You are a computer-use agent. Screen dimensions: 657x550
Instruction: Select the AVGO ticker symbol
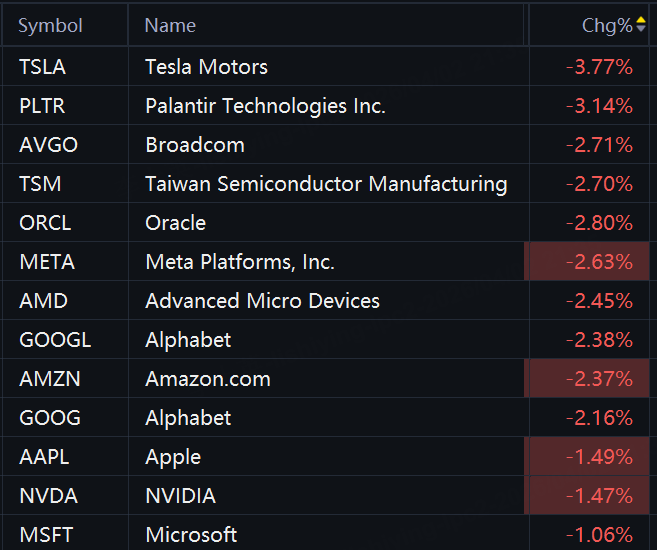point(48,145)
